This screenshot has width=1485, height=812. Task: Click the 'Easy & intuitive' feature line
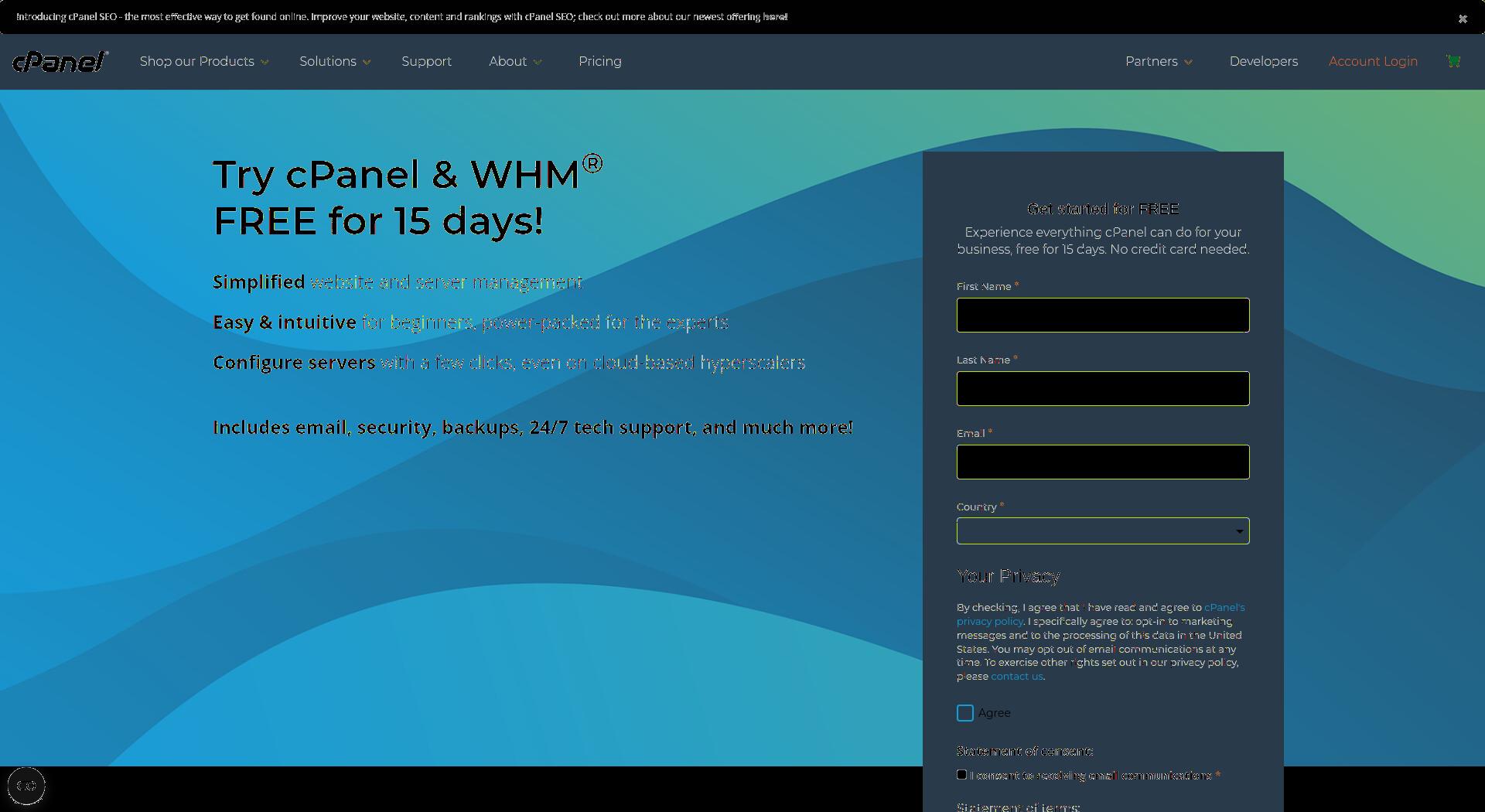click(x=470, y=322)
